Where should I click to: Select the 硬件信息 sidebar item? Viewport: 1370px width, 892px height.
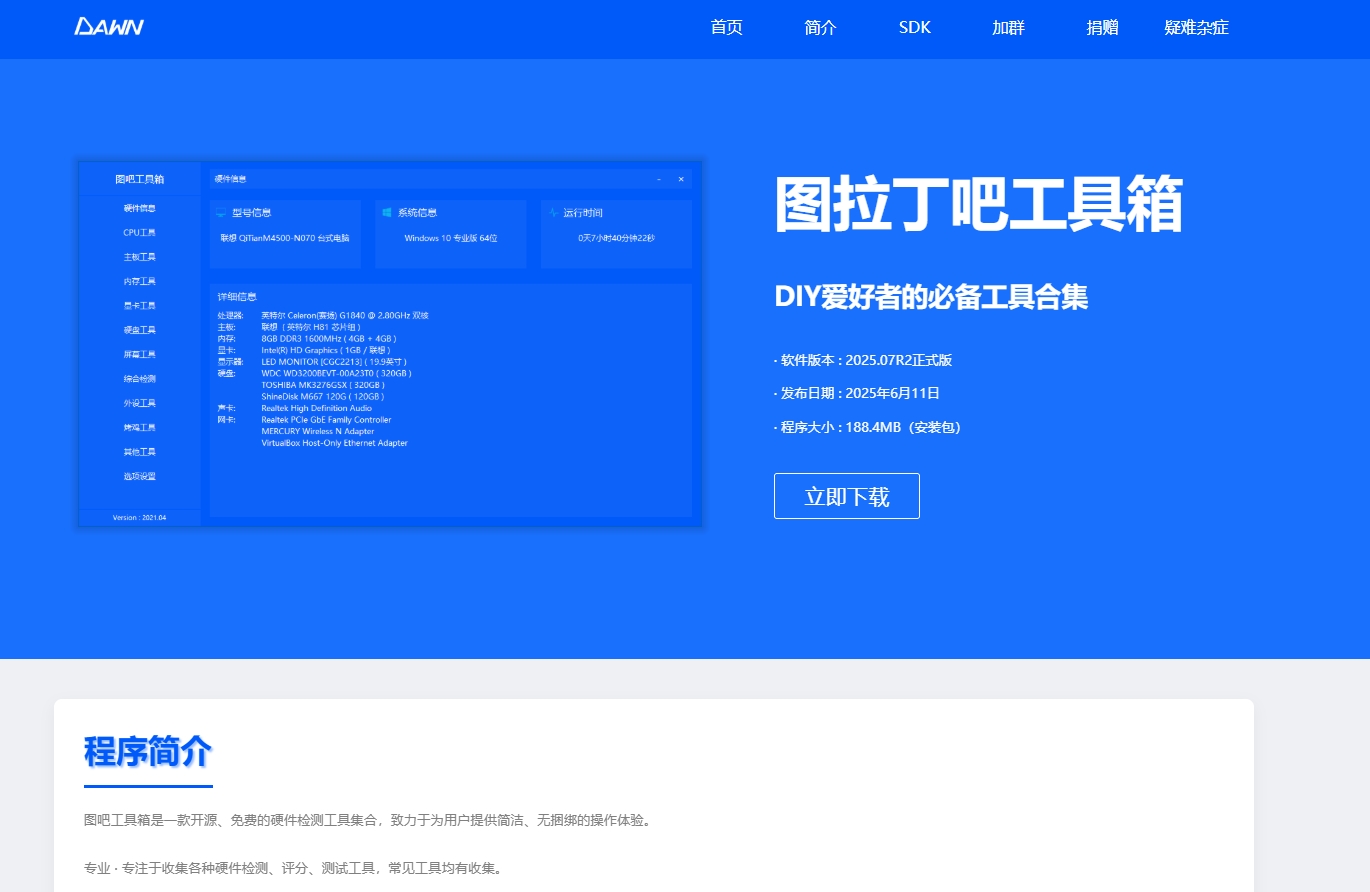point(140,208)
